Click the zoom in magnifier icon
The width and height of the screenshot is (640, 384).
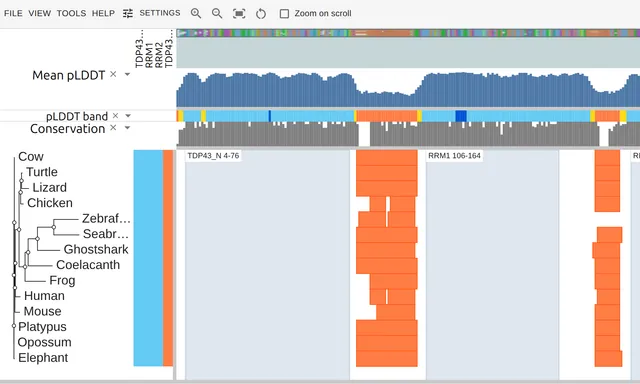click(196, 13)
